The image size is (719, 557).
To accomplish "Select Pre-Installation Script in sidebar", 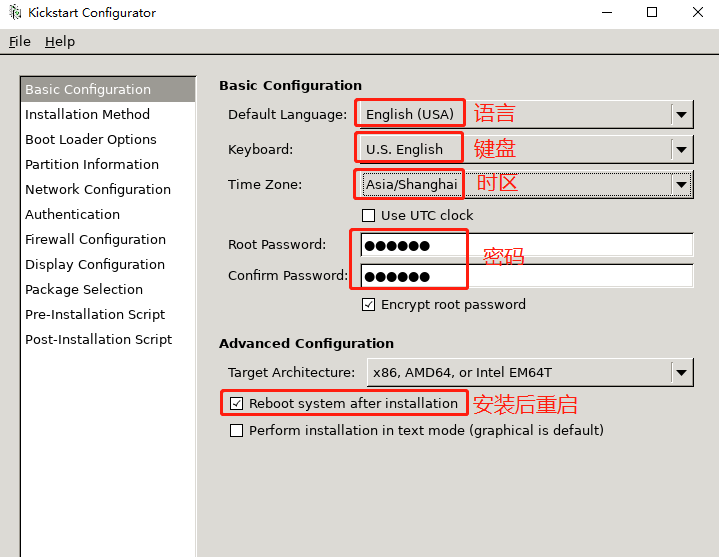I will tap(108, 314).
